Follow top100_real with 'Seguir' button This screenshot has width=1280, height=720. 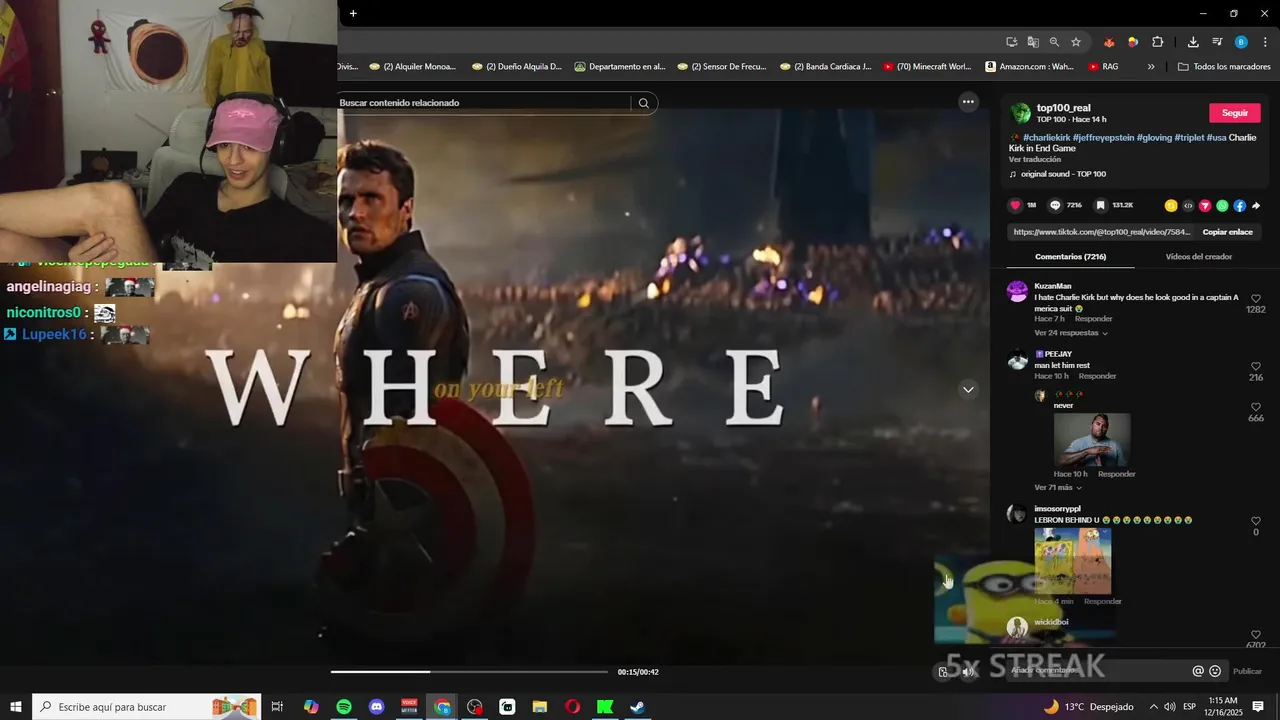tap(1235, 113)
